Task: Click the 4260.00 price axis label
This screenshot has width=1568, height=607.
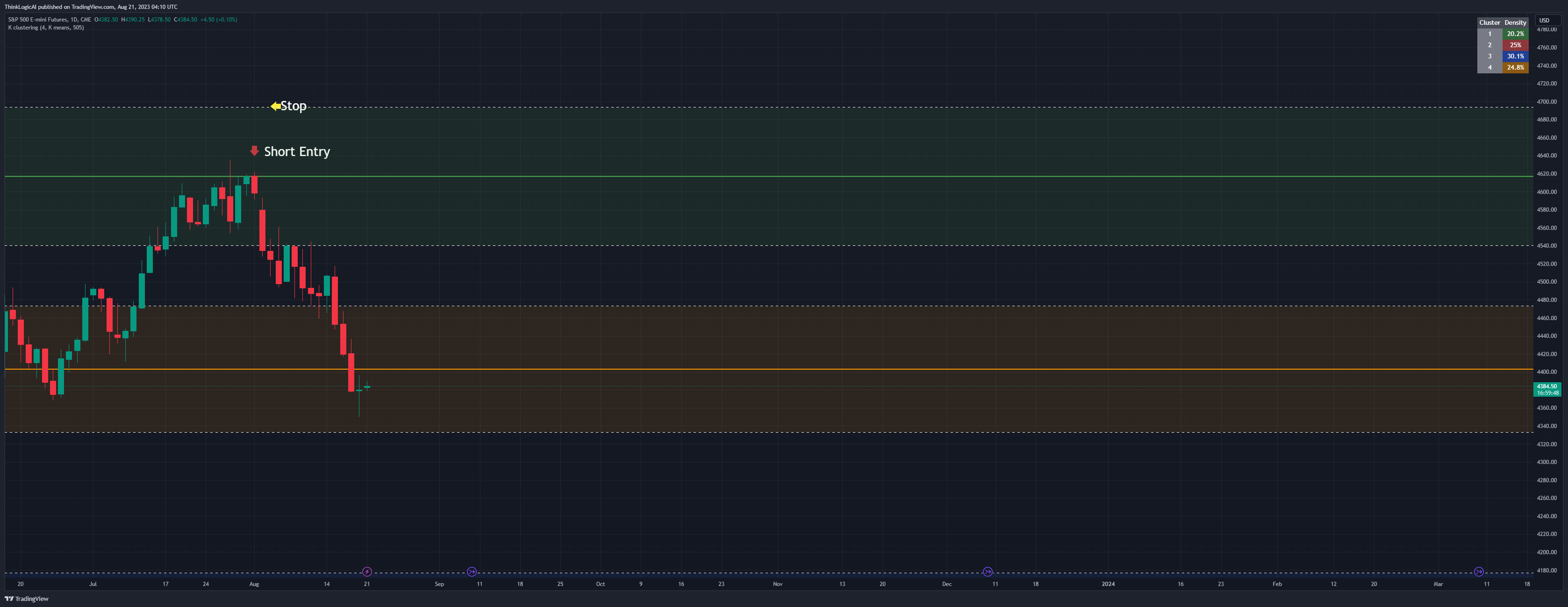Action: tap(1547, 497)
